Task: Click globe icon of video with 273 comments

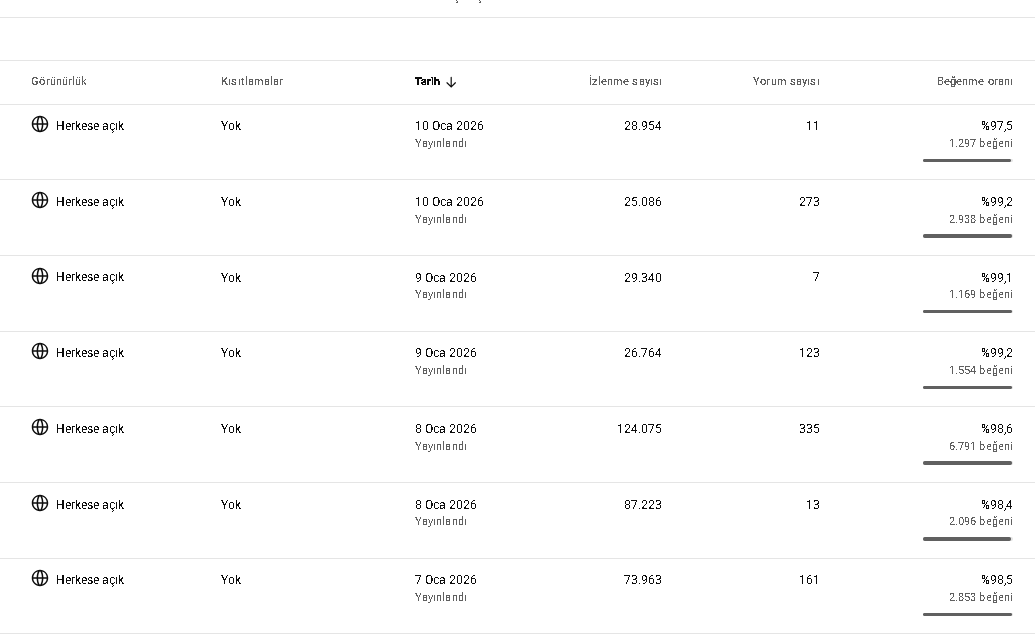Action: click(40, 200)
